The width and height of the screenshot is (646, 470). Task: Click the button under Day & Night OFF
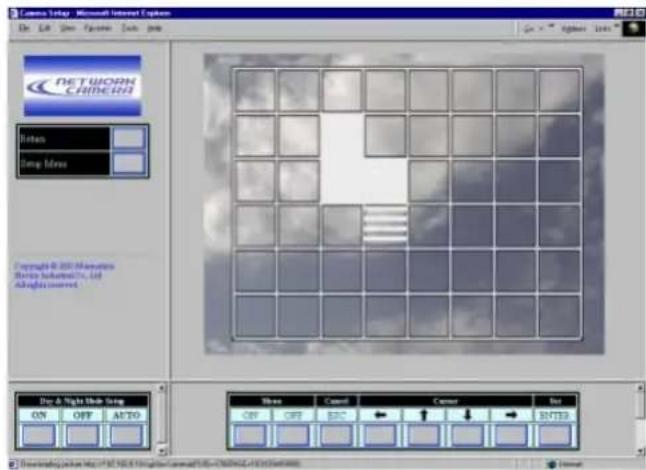pos(83,436)
